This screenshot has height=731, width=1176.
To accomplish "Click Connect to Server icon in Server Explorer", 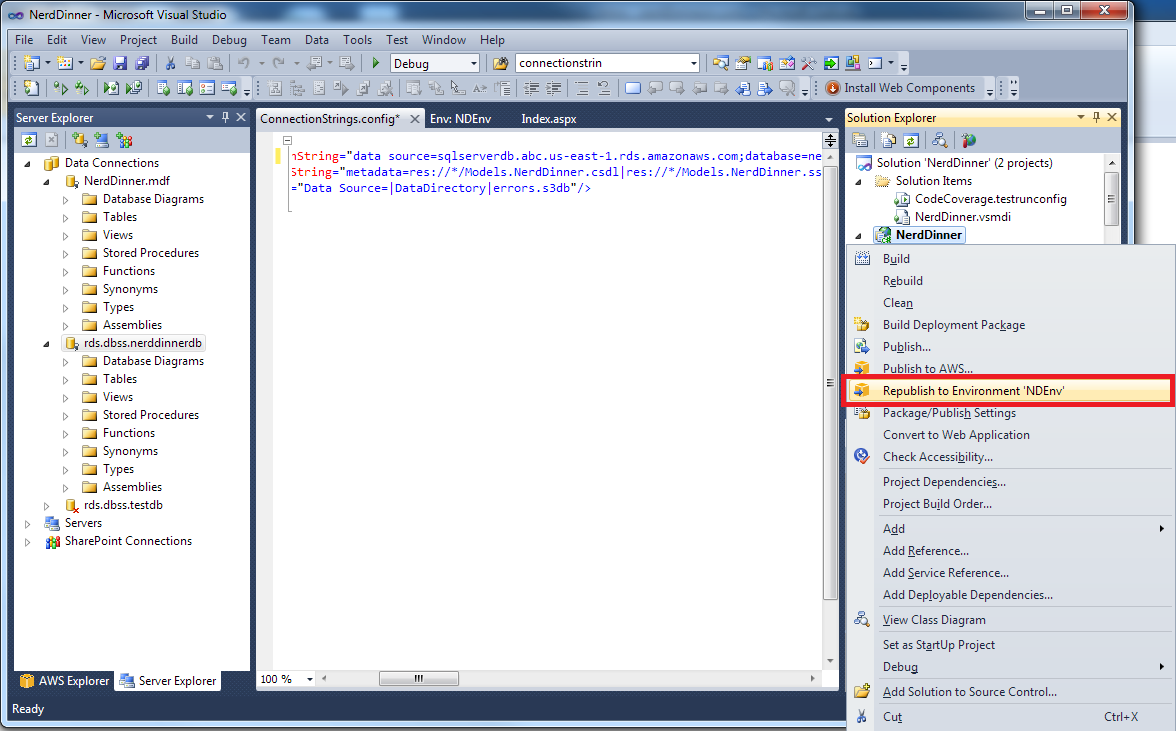I will (101, 140).
